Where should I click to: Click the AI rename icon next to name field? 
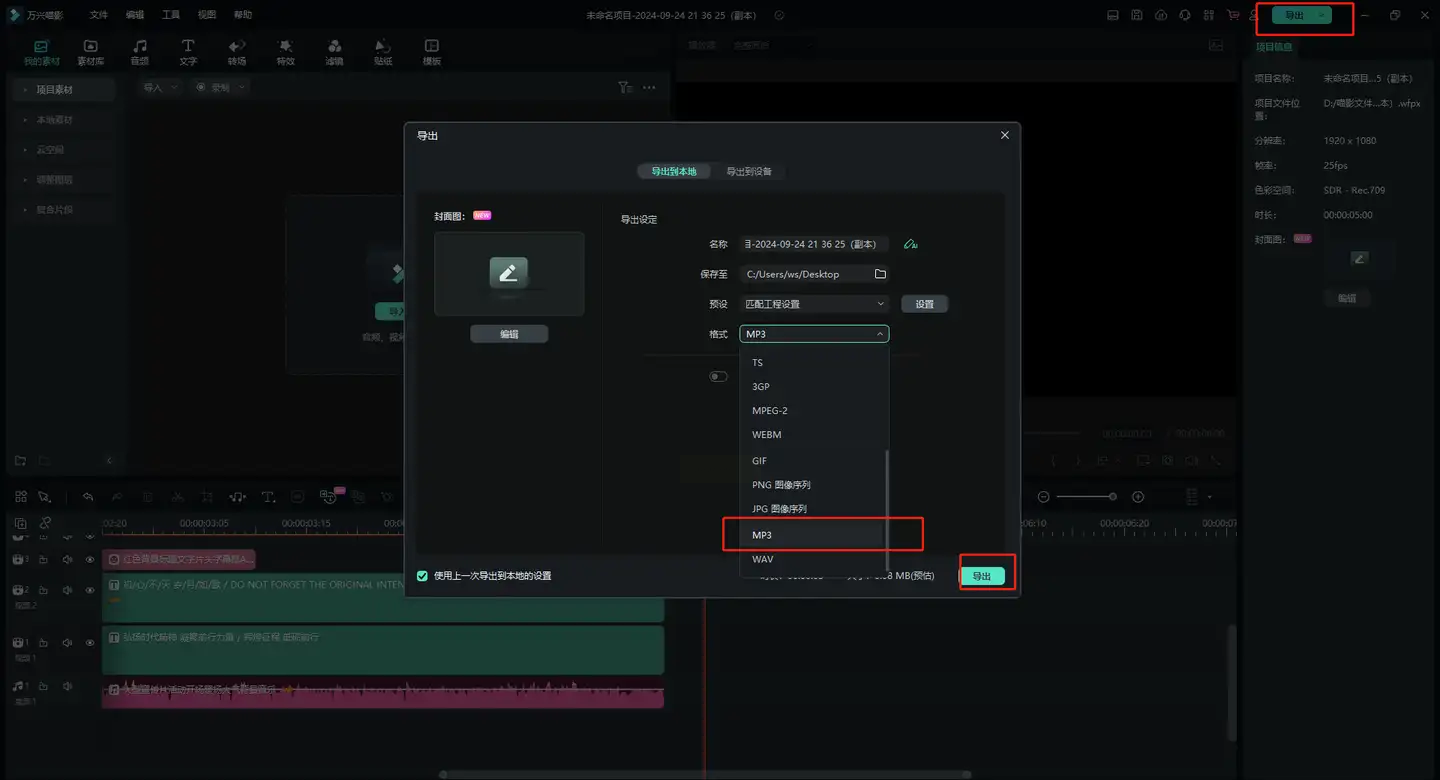click(x=910, y=244)
